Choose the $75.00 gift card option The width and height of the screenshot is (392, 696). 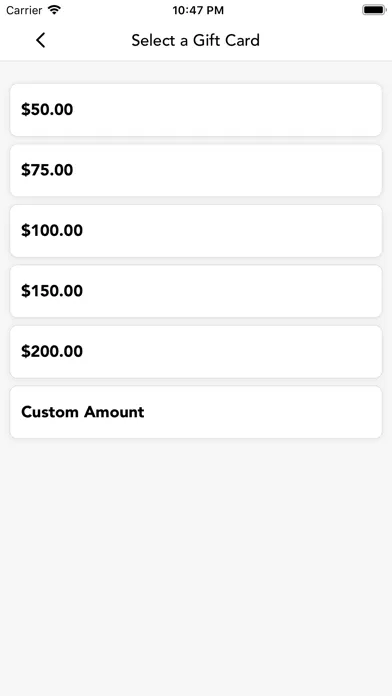pos(196,170)
